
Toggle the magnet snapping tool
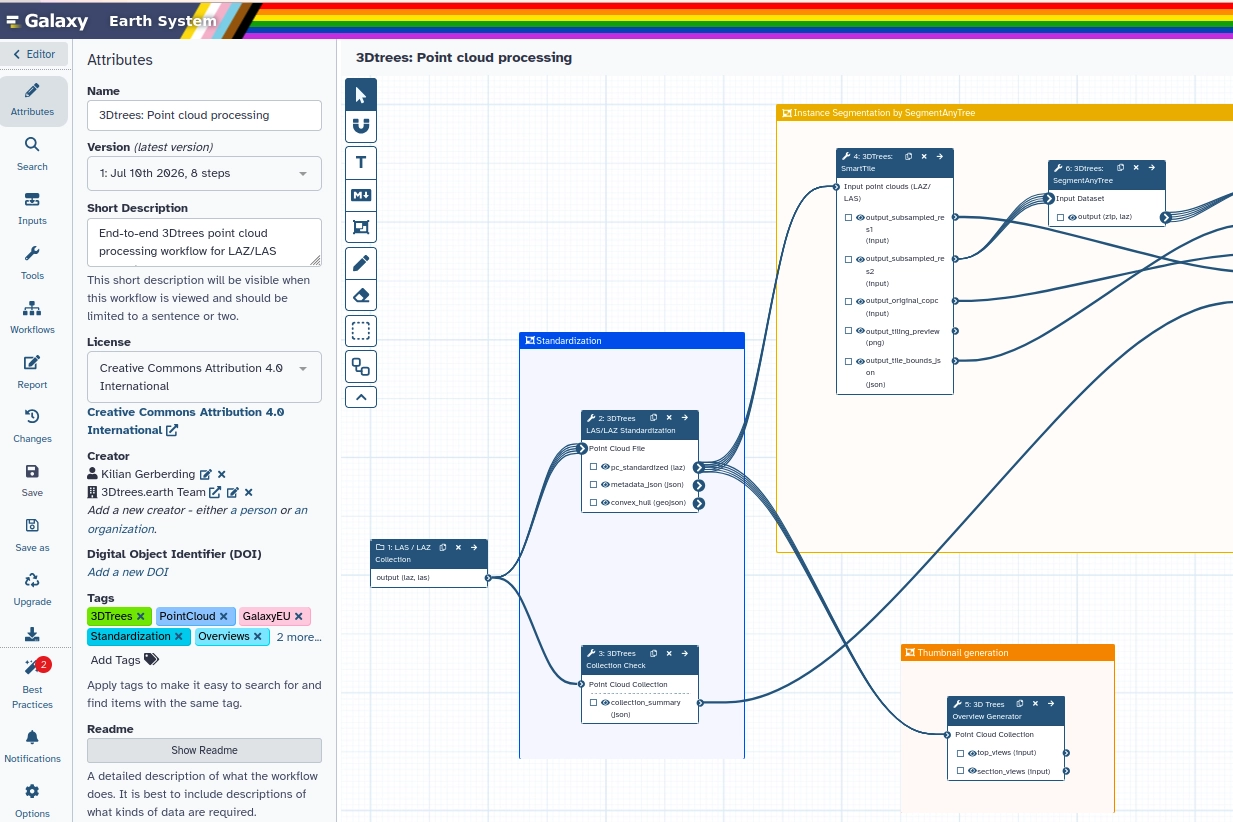361,126
